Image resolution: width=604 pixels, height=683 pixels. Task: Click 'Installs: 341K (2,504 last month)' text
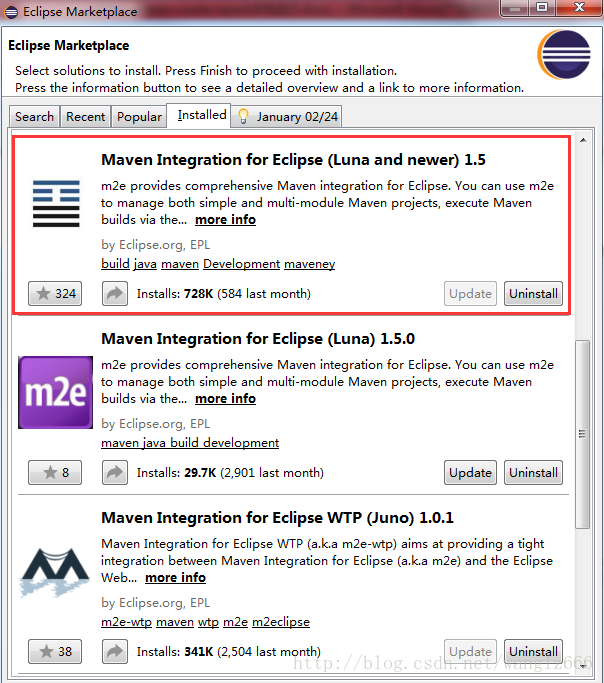pyautogui.click(x=229, y=652)
